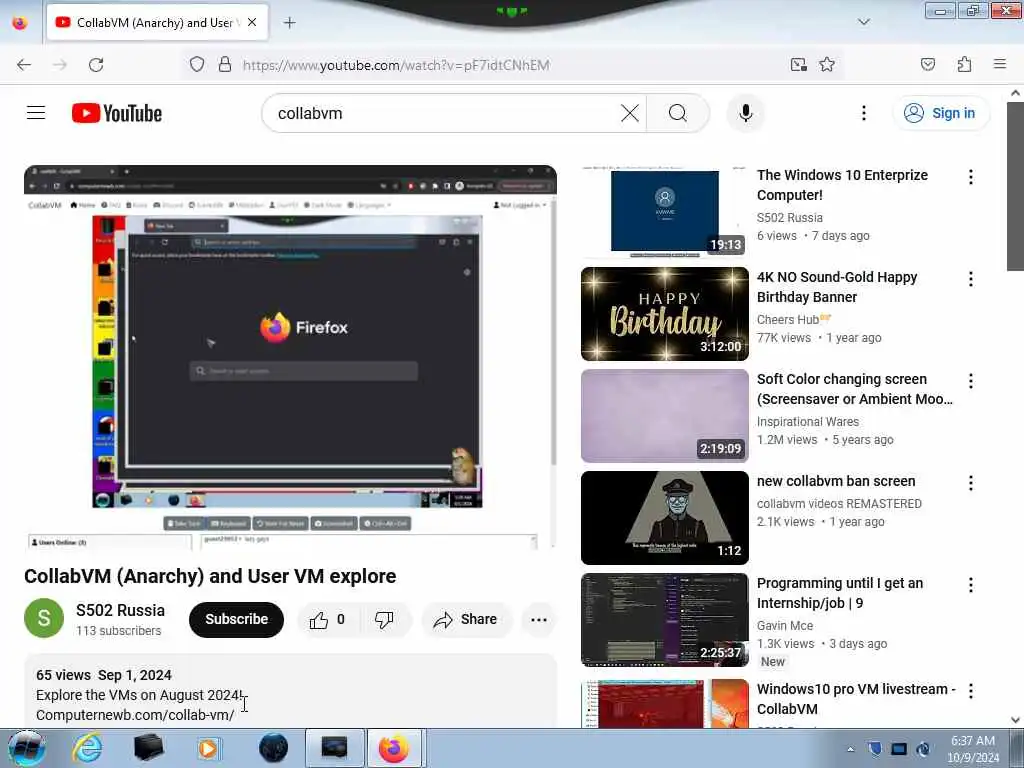Open the S502 Russia channel name
Image resolution: width=1024 pixels, height=768 pixels.
point(120,611)
